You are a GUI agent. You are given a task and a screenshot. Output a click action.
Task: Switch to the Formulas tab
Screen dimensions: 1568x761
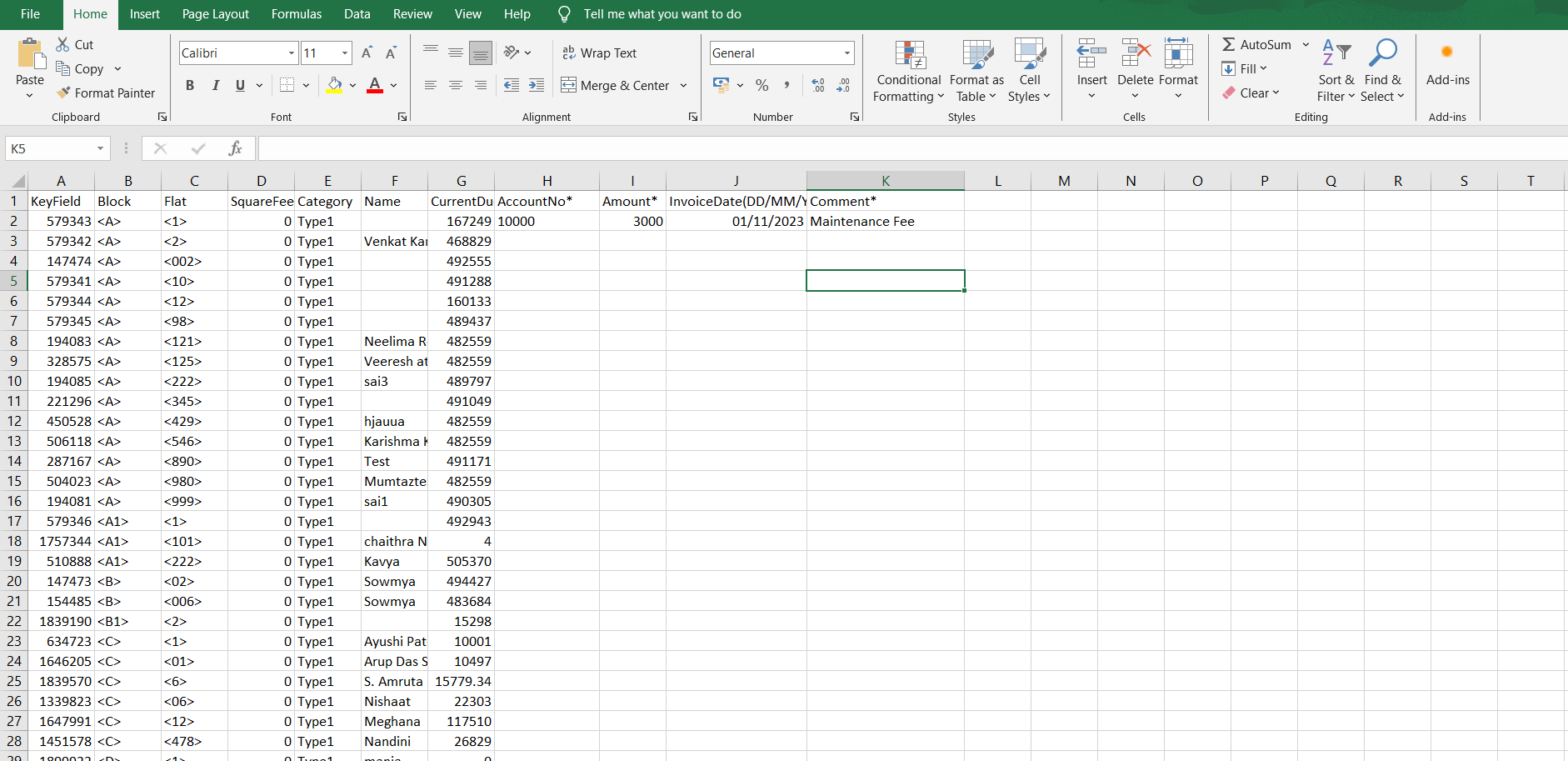(297, 14)
